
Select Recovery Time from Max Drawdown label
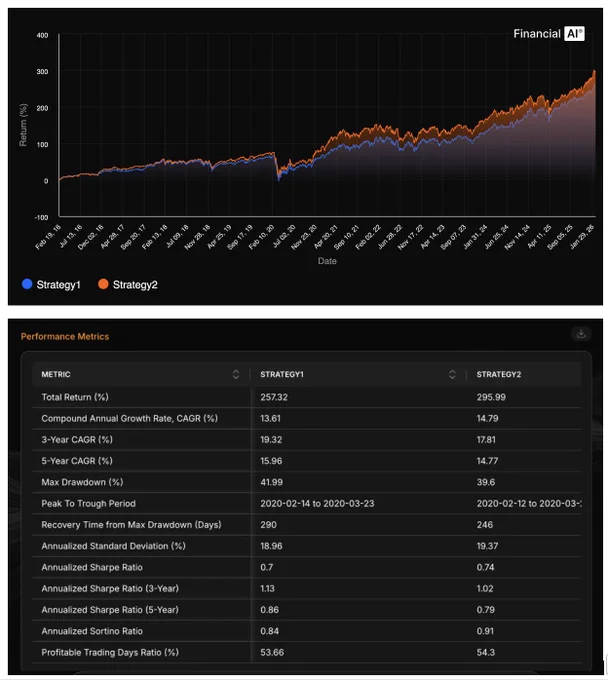(x=131, y=525)
